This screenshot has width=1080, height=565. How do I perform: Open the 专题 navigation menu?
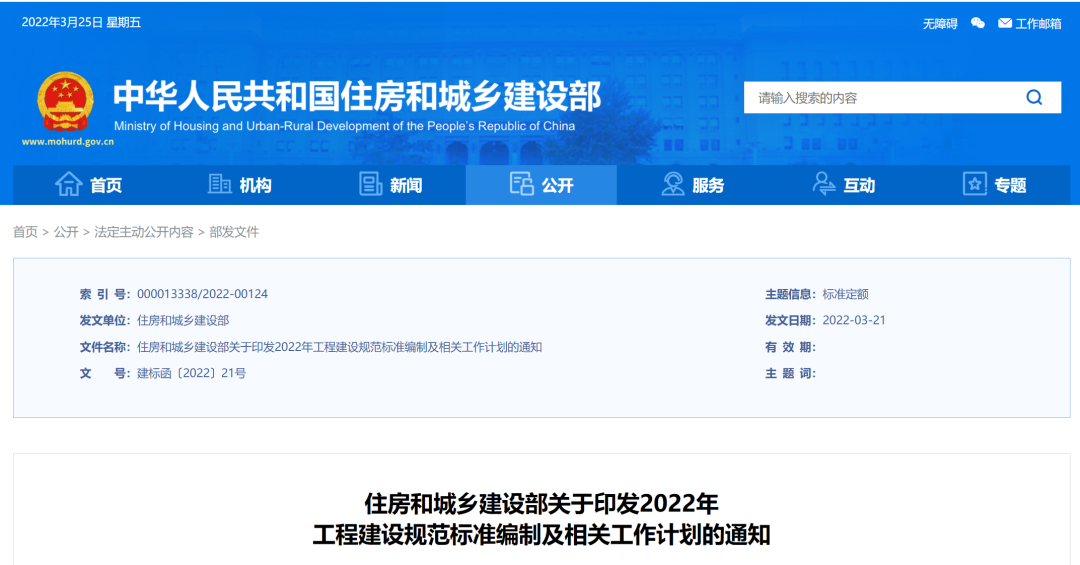click(x=994, y=185)
